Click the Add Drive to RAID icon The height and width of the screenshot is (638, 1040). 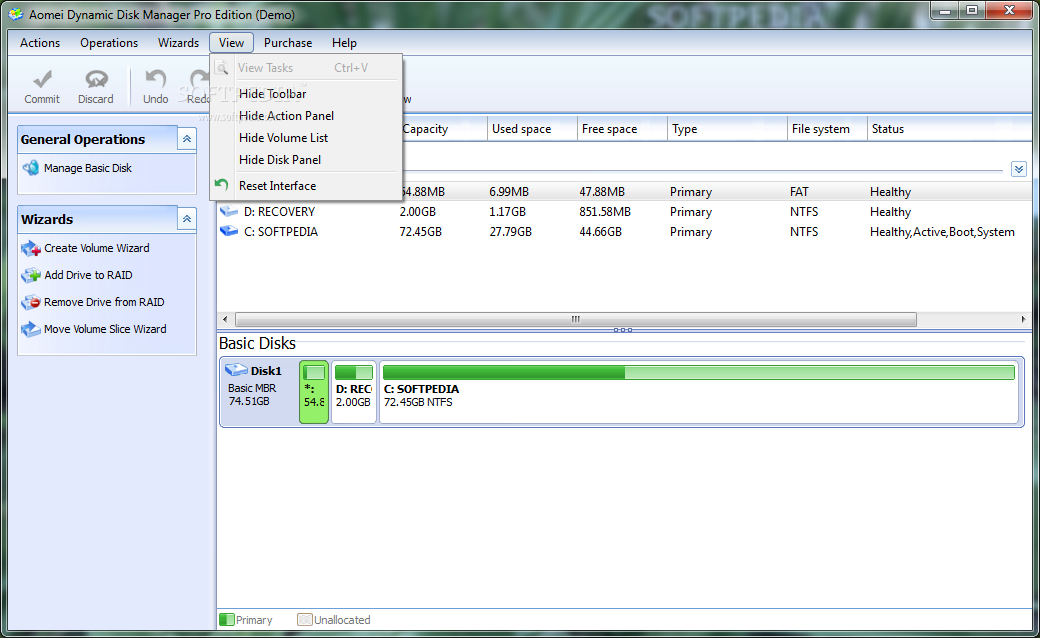click(x=31, y=275)
